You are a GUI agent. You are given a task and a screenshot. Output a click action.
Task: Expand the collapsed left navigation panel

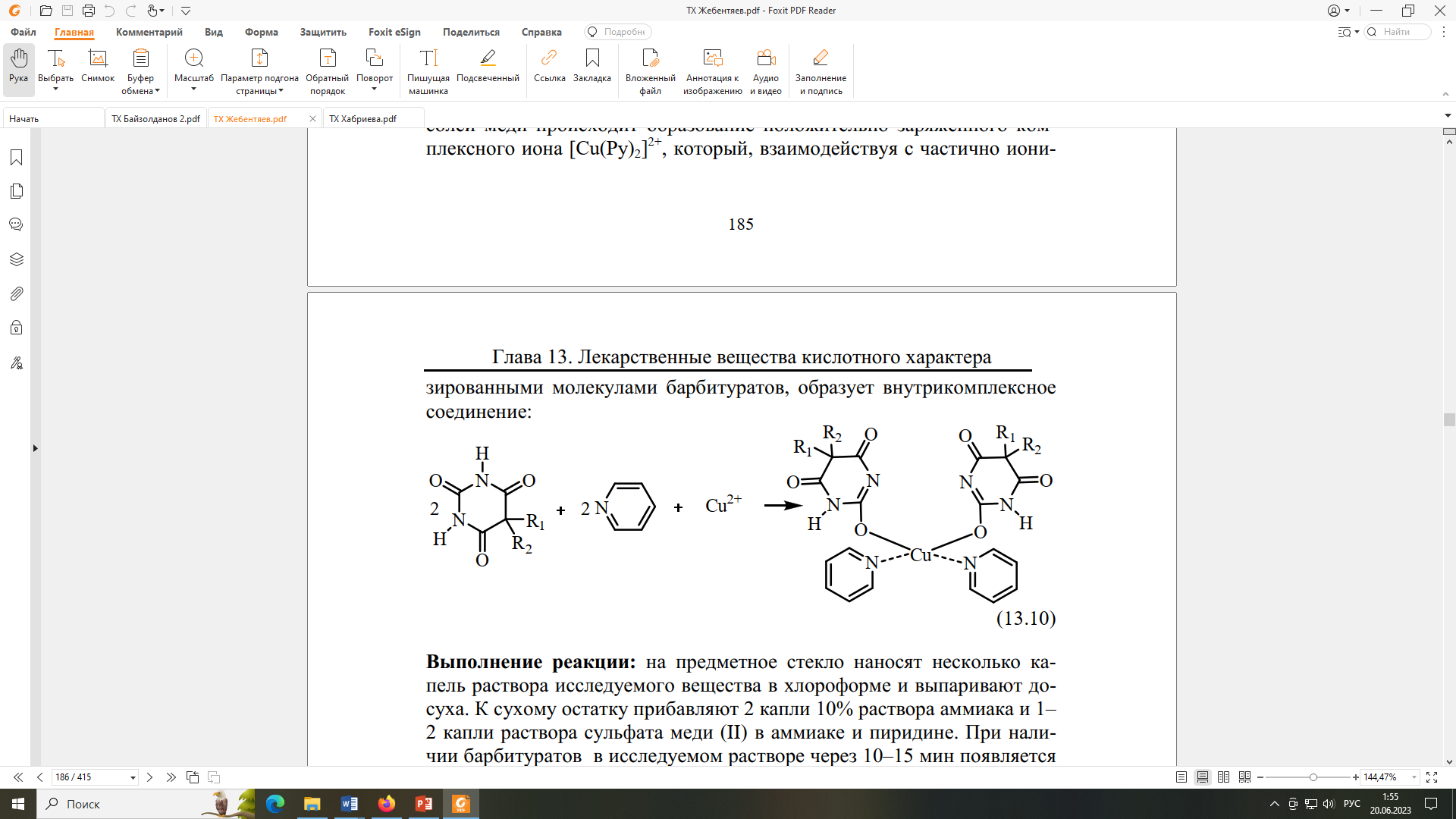[35, 448]
